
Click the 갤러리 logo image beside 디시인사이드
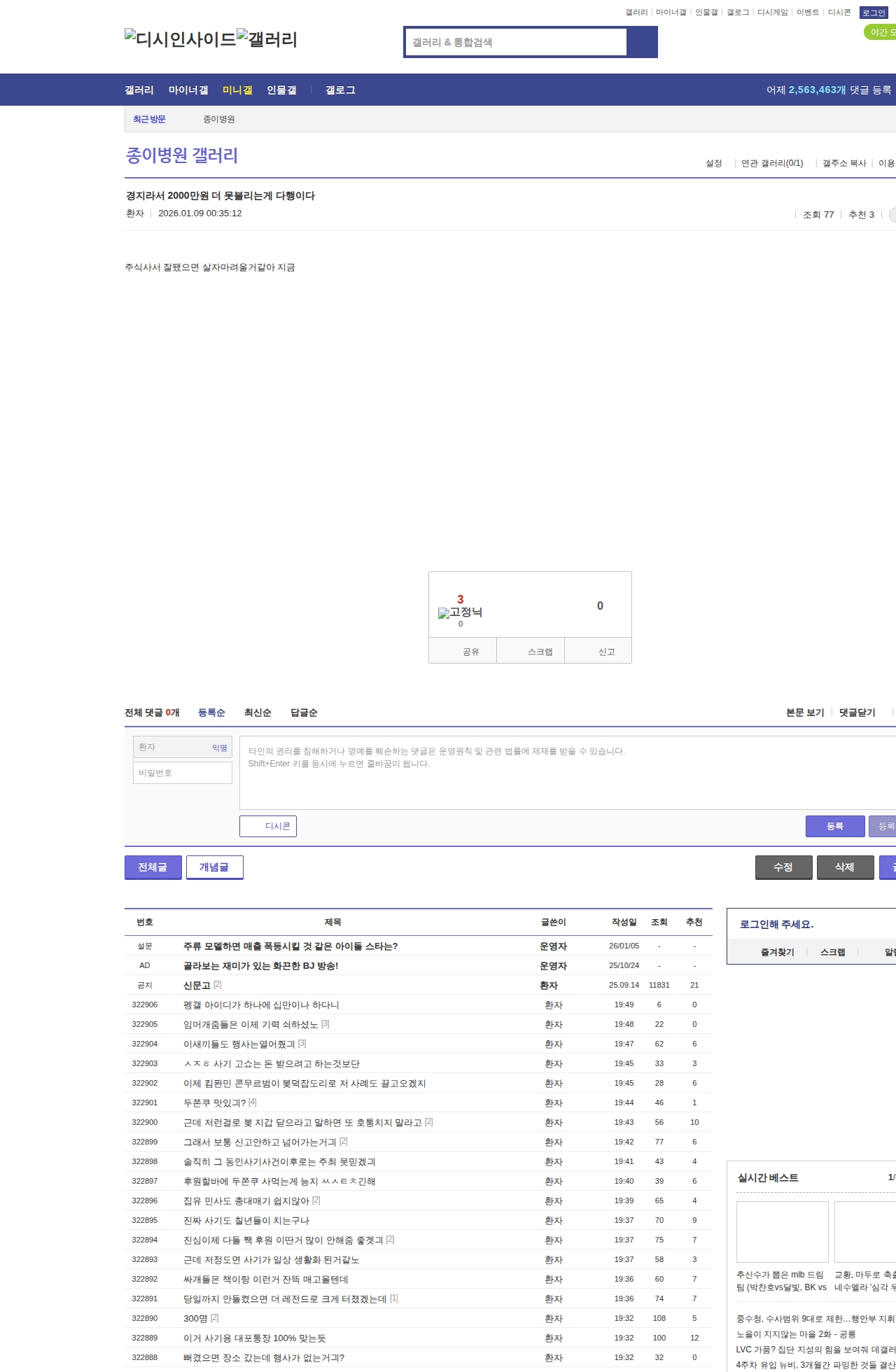[267, 39]
